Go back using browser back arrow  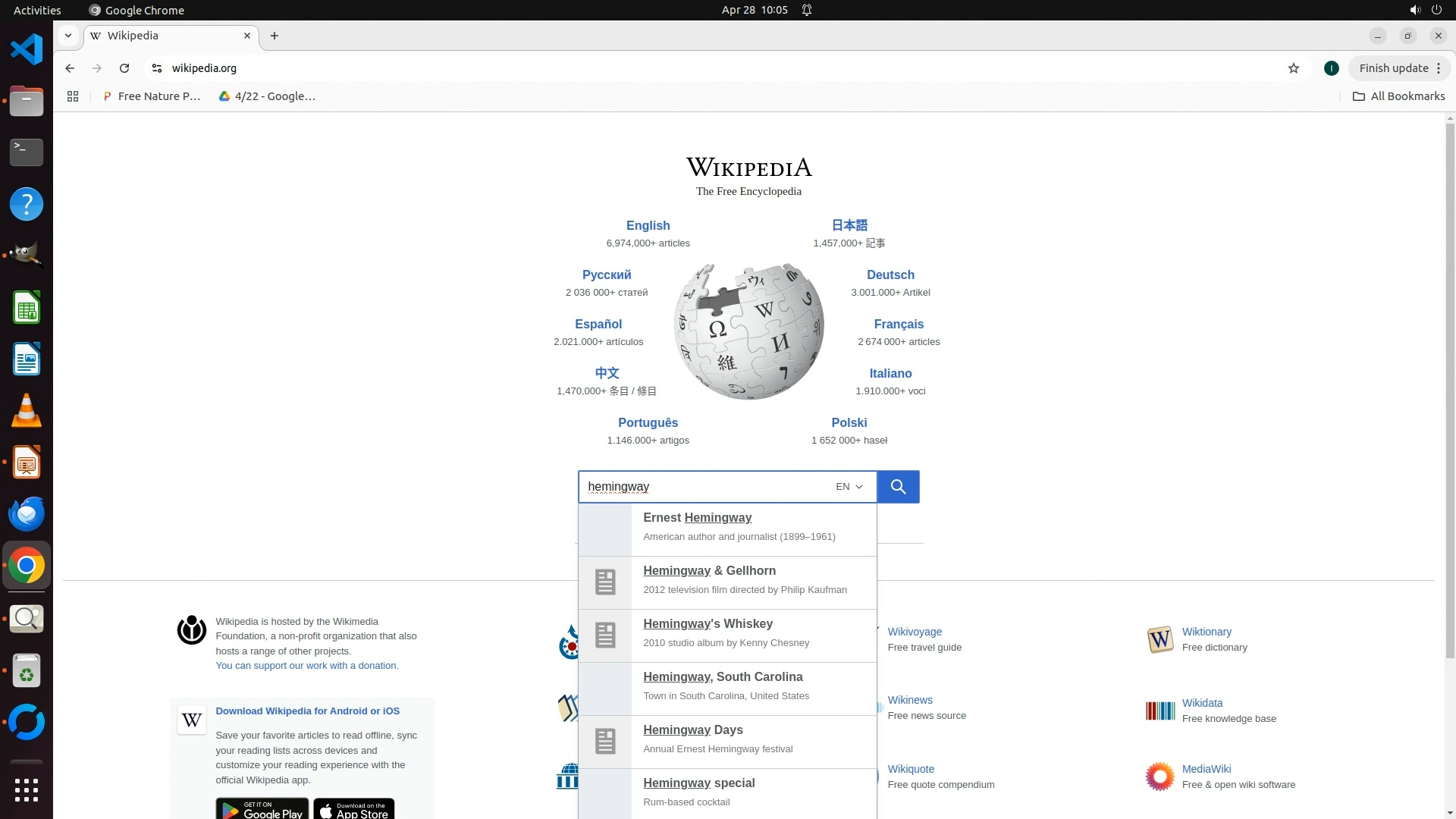[70, 68]
